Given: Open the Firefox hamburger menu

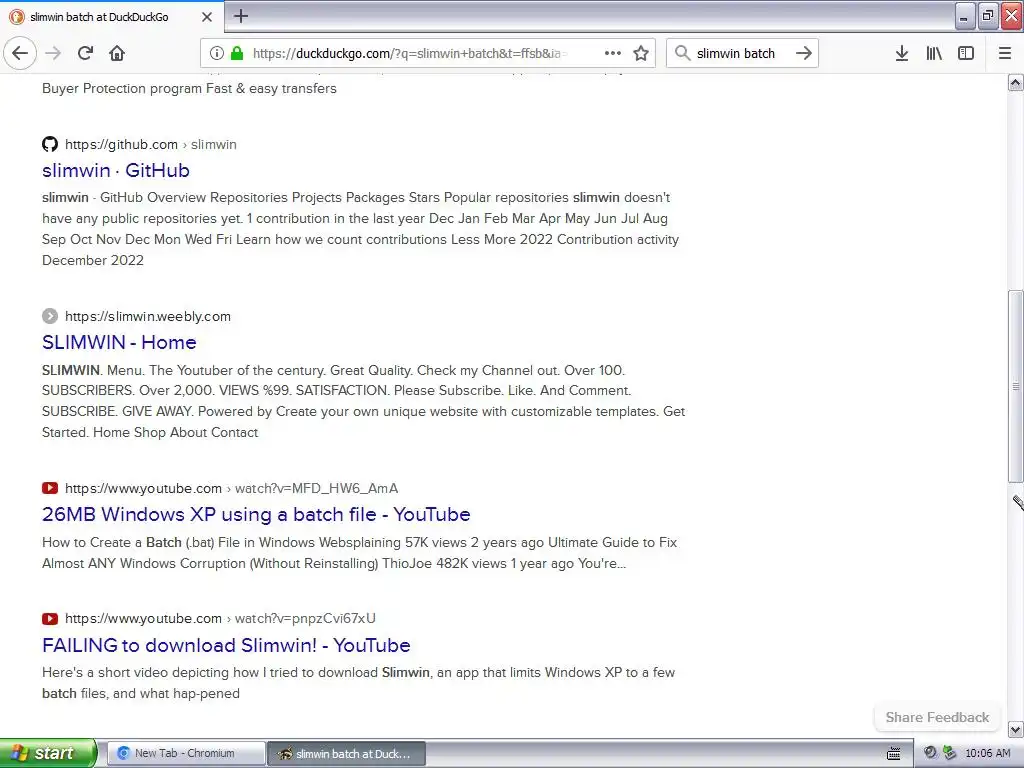Looking at the screenshot, I should pyautogui.click(x=1005, y=53).
